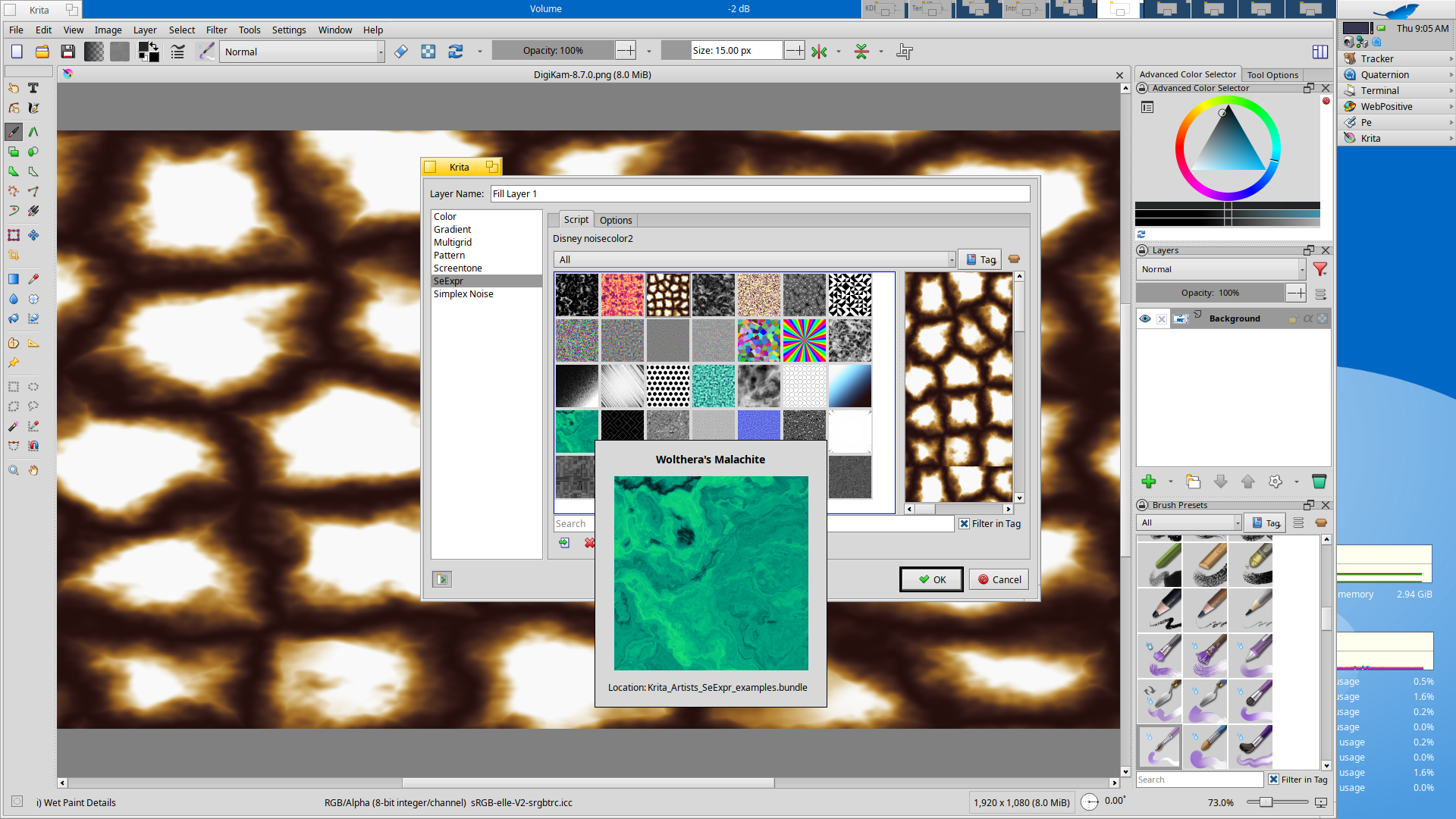Select the Fill bucket tool
This screenshot has height=819, width=1456.
click(14, 319)
